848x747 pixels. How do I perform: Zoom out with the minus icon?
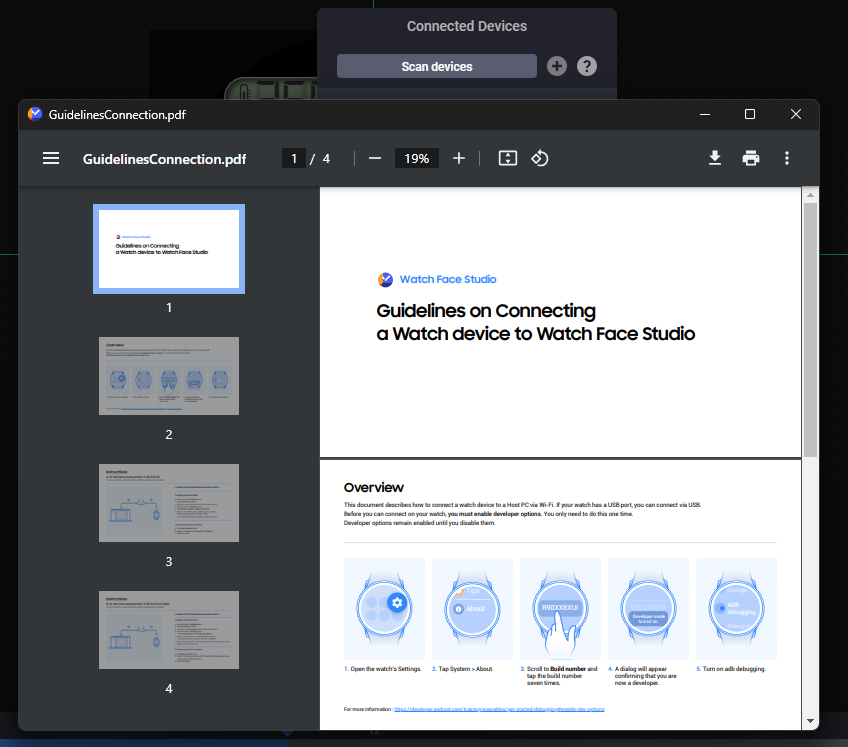(375, 158)
